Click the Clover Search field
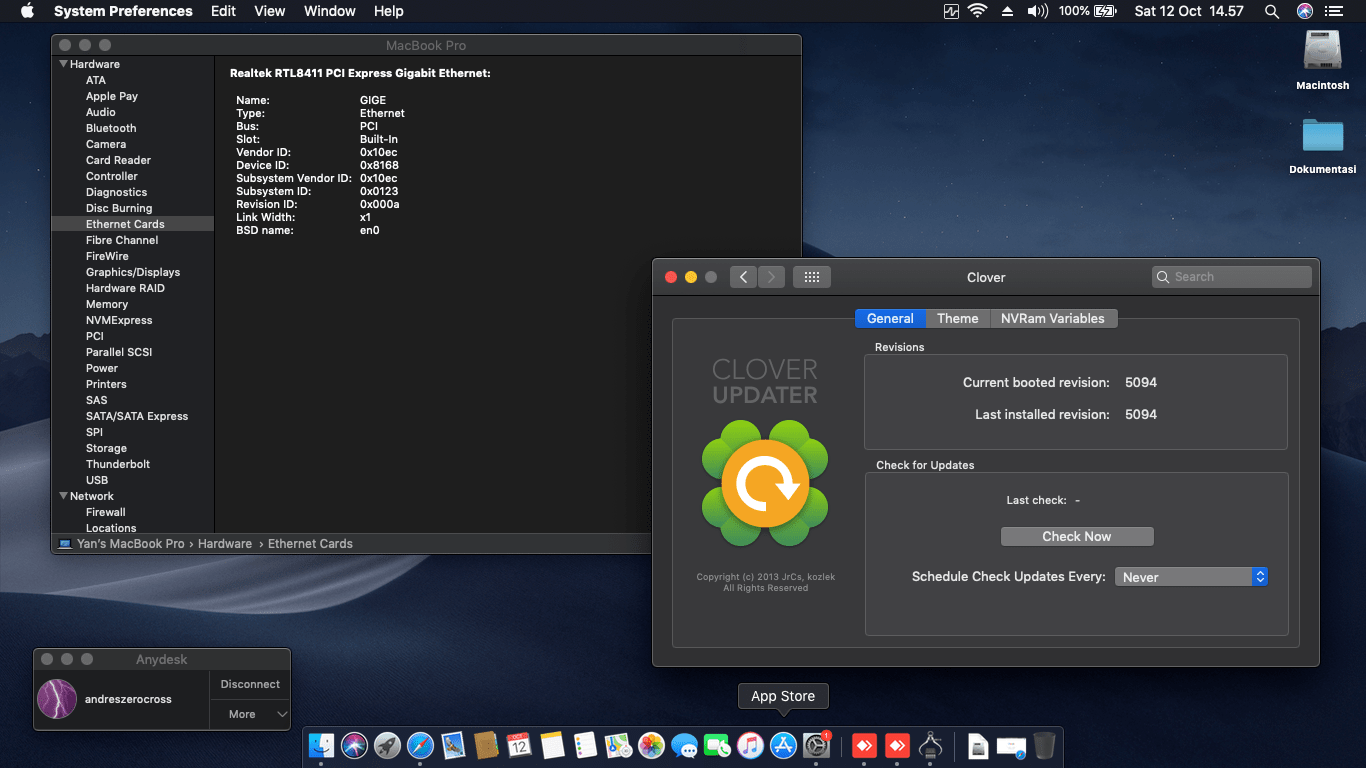 pos(1231,277)
